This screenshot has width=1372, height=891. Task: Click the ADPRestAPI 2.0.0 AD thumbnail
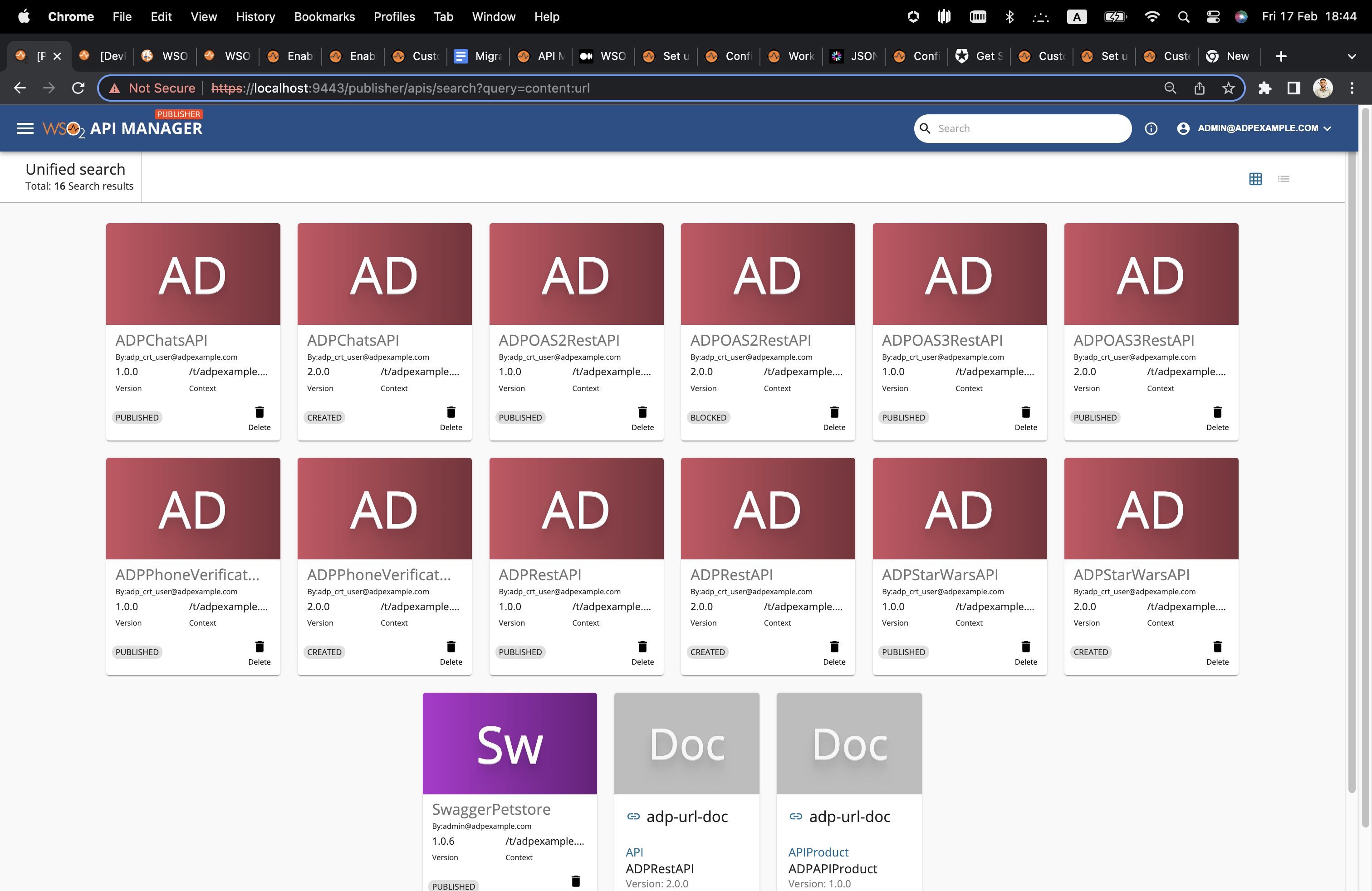click(767, 508)
